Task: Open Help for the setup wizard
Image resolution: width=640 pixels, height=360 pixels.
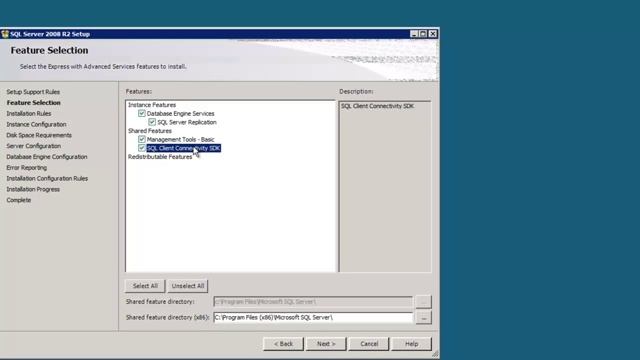Action: 411,344
